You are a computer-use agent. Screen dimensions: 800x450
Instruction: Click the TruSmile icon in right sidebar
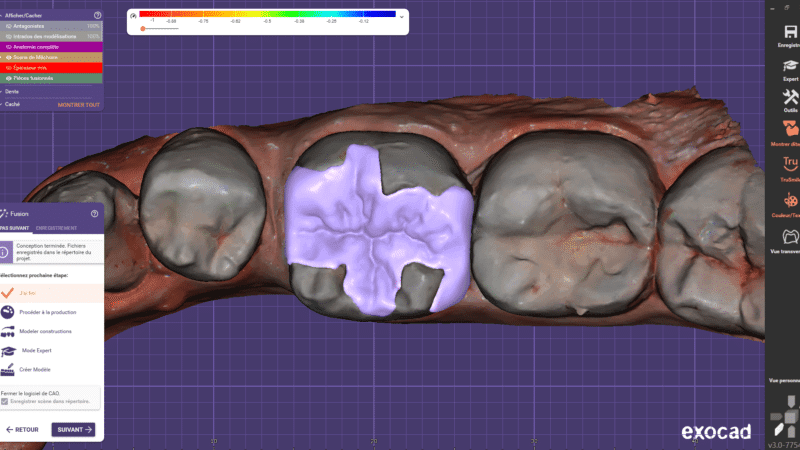[x=790, y=164]
